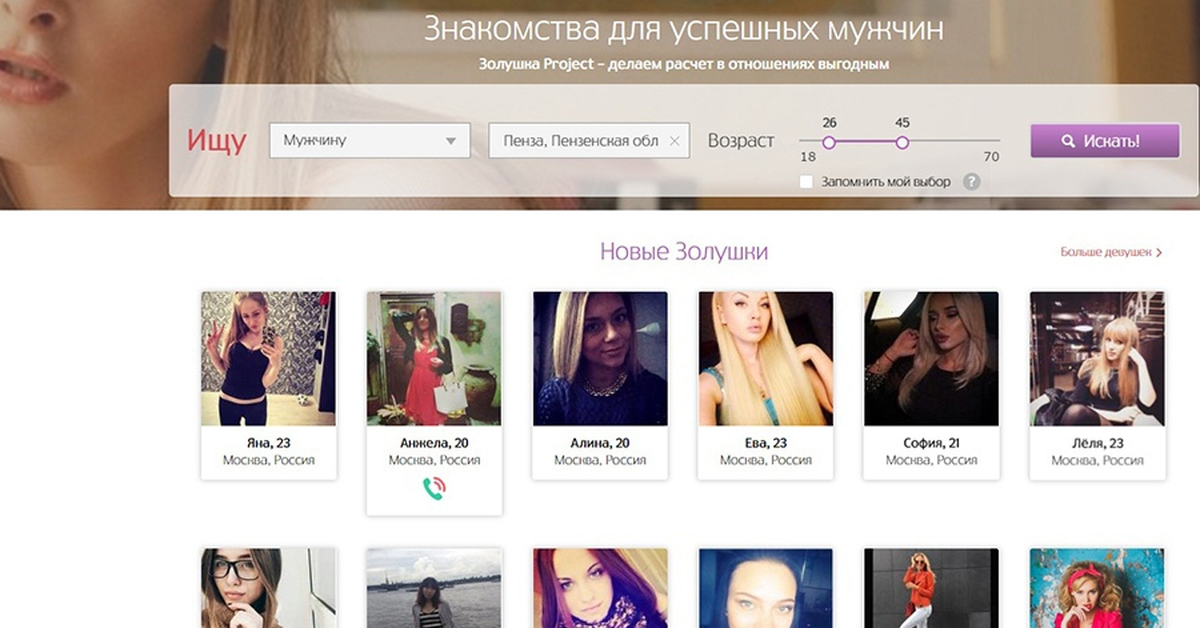
Task: Click the Новые Золушки heading
Action: pyautogui.click(x=684, y=252)
